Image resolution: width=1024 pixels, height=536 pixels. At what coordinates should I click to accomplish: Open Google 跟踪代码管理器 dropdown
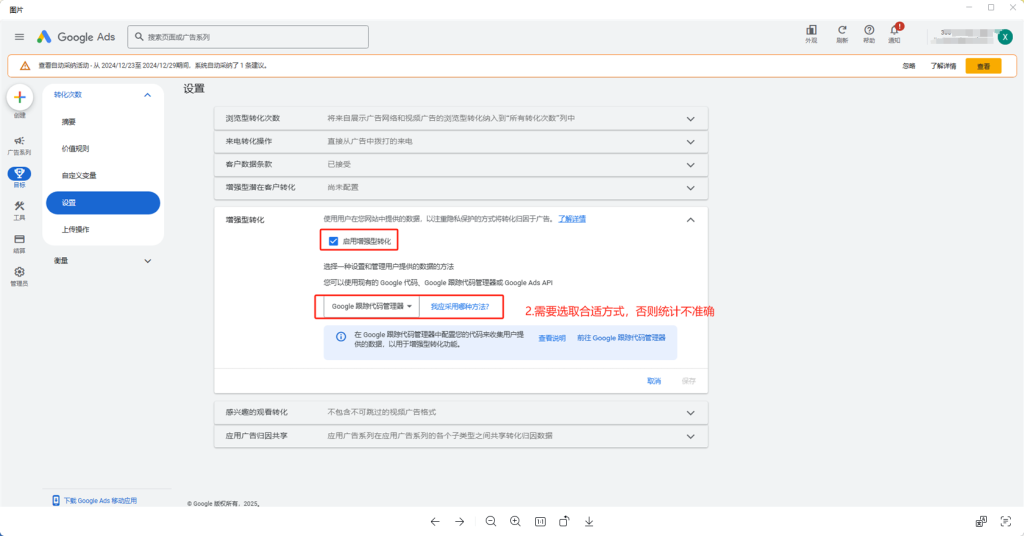tap(372, 306)
